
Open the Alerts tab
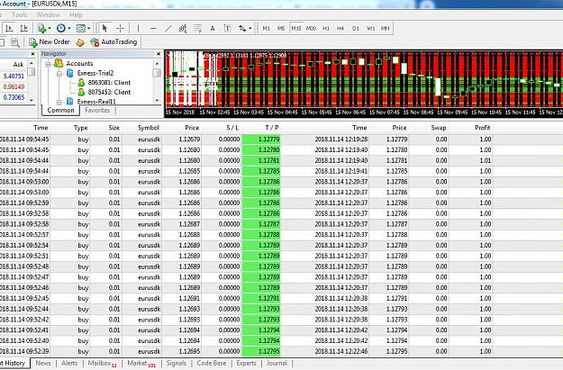[69, 363]
